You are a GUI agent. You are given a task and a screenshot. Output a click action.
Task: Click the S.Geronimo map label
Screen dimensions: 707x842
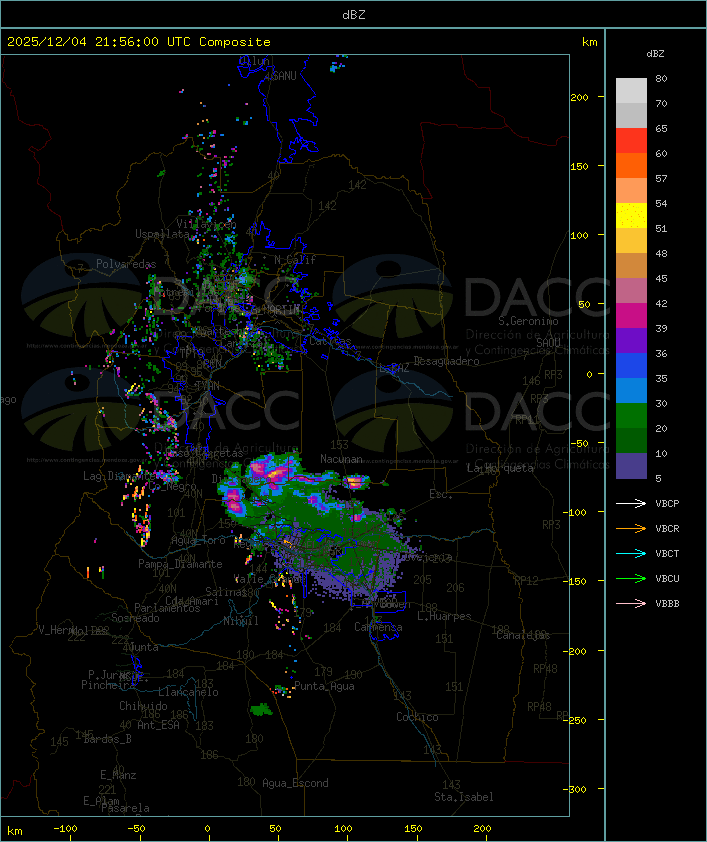pos(528,321)
